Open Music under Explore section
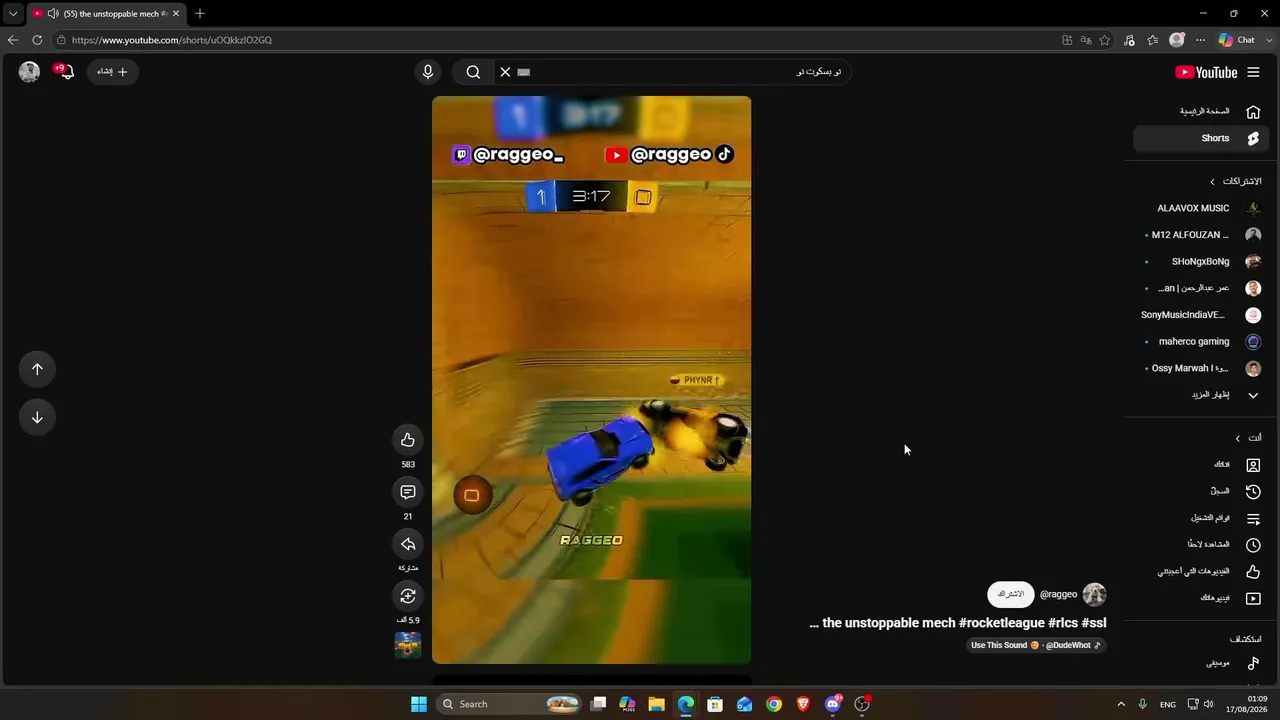Screen dimensions: 1280x720 click(1201, 663)
